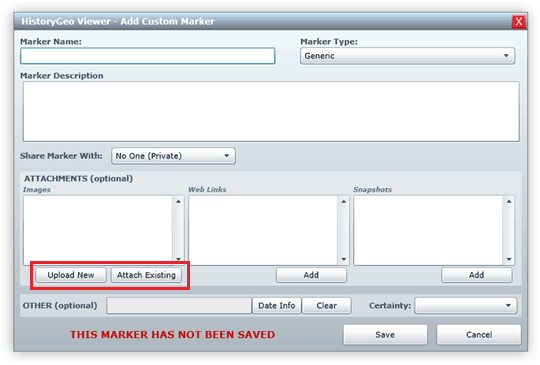Click Add under the Web Links list

[311, 275]
